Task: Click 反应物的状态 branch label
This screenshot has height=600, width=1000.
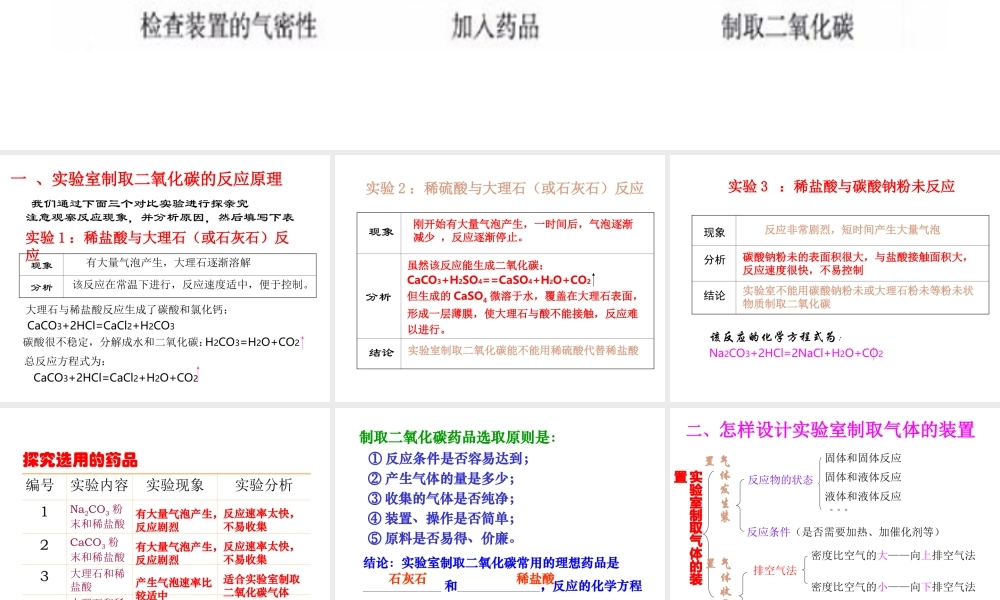Action: [781, 479]
